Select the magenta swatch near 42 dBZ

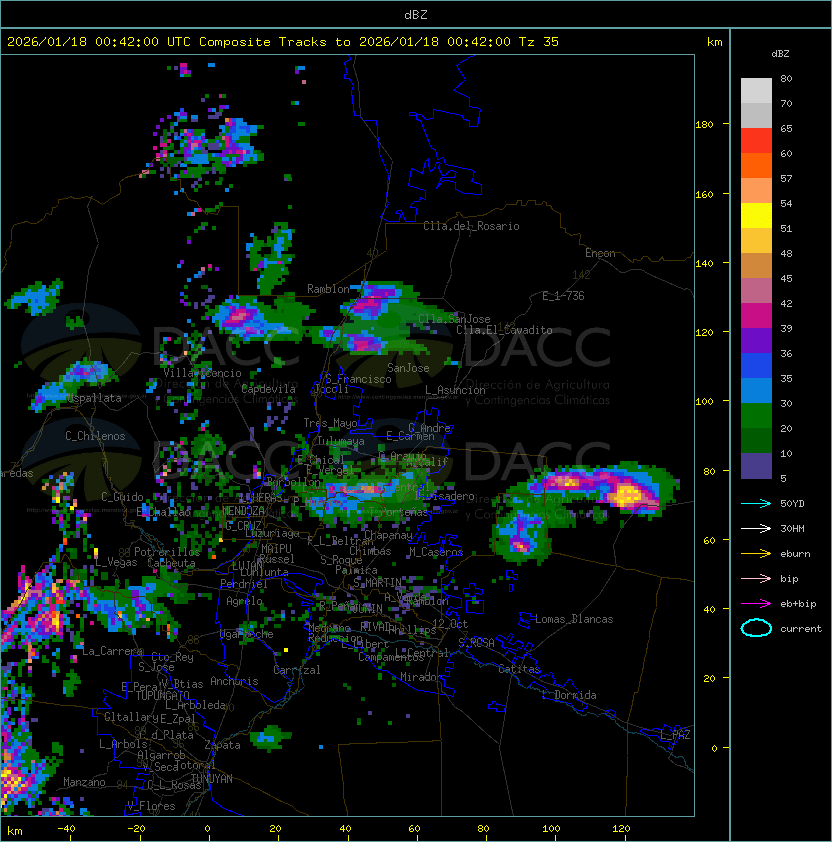756,316
